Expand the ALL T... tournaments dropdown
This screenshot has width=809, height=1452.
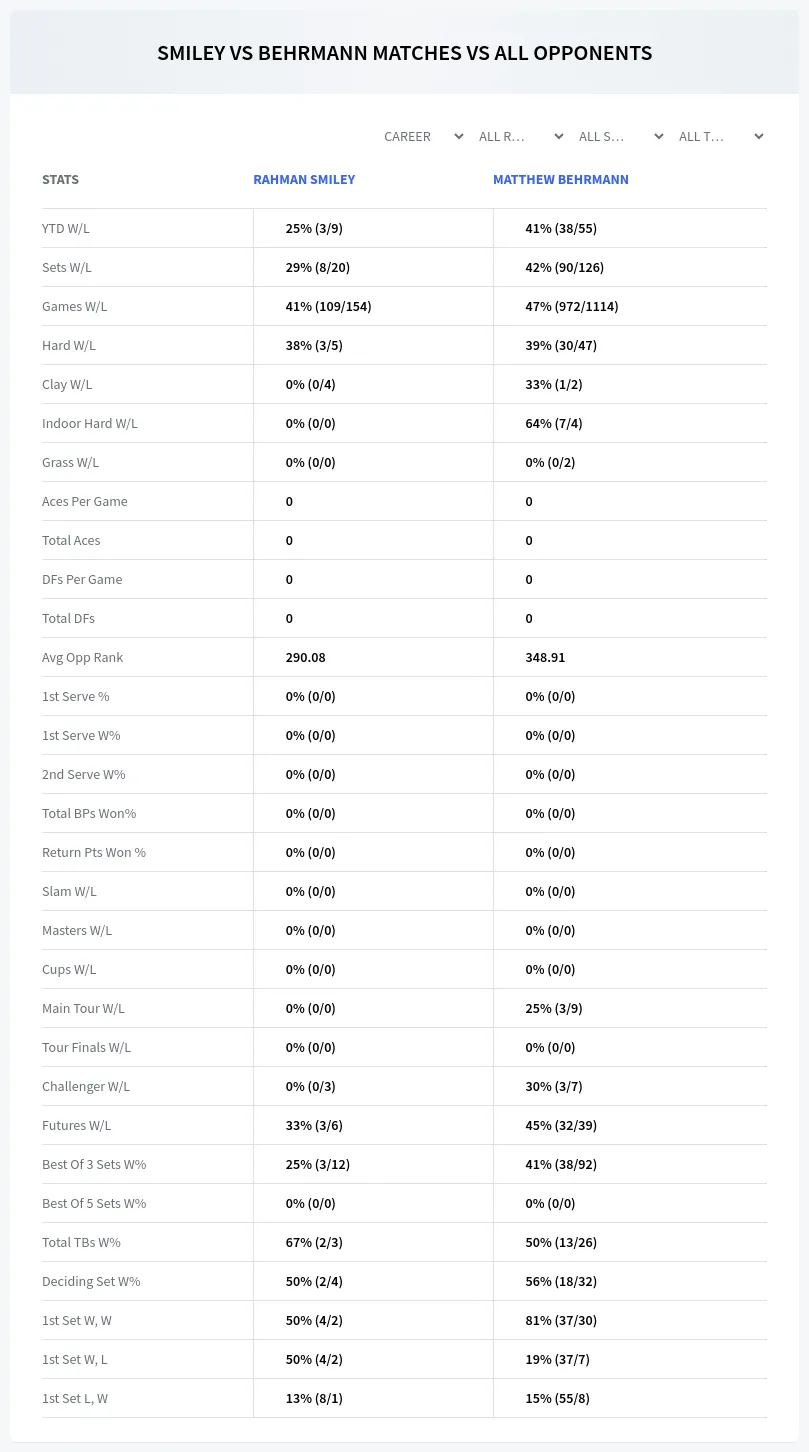(x=720, y=136)
